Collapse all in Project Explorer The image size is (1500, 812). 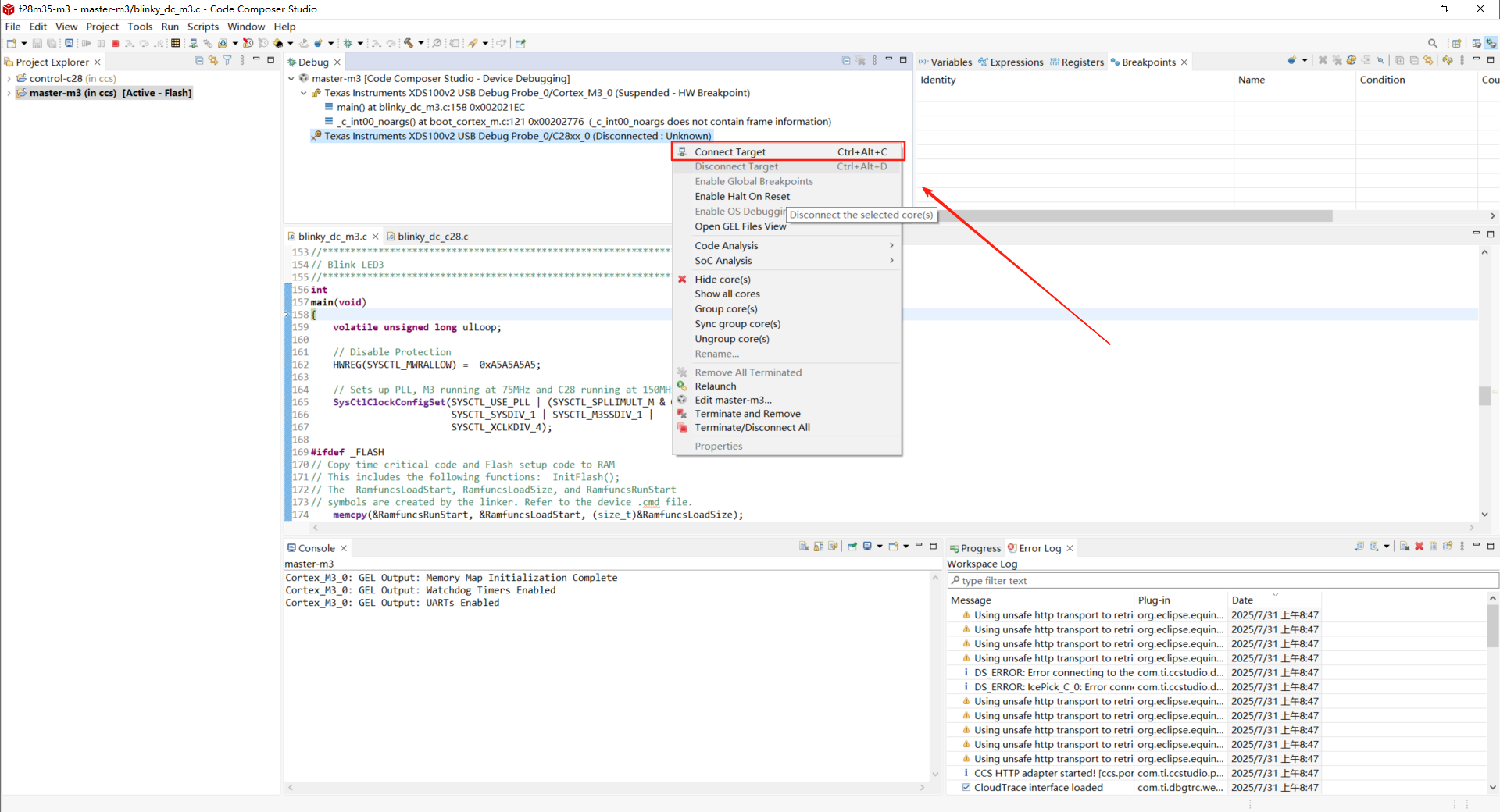(x=199, y=61)
